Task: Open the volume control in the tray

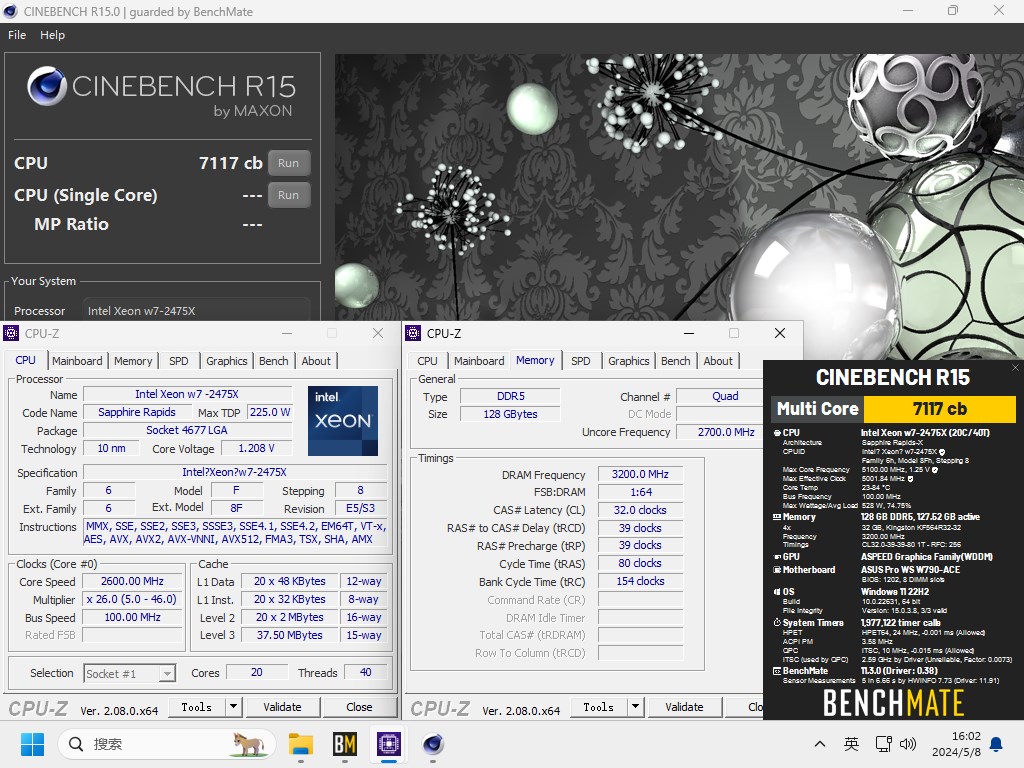Action: pos(908,744)
